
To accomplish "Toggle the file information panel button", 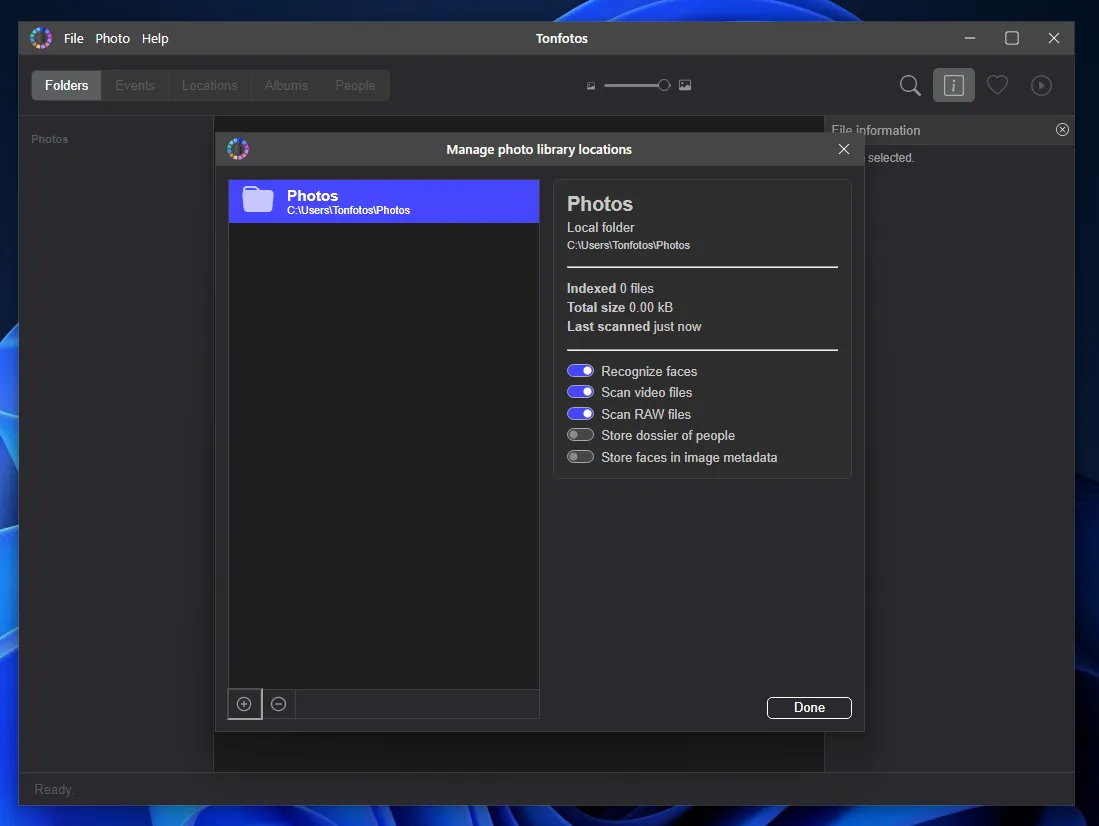I will tap(953, 86).
